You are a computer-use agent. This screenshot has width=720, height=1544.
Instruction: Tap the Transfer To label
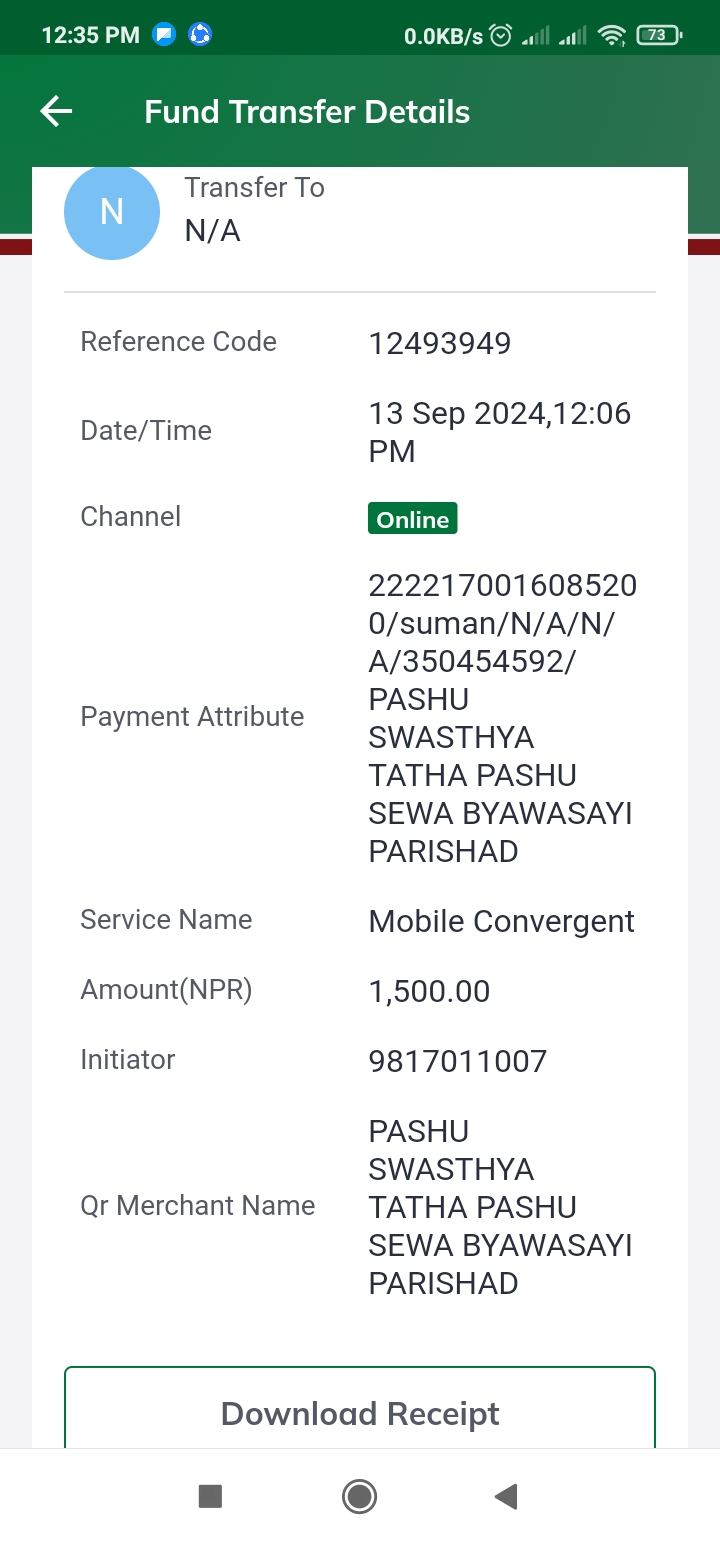point(254,187)
